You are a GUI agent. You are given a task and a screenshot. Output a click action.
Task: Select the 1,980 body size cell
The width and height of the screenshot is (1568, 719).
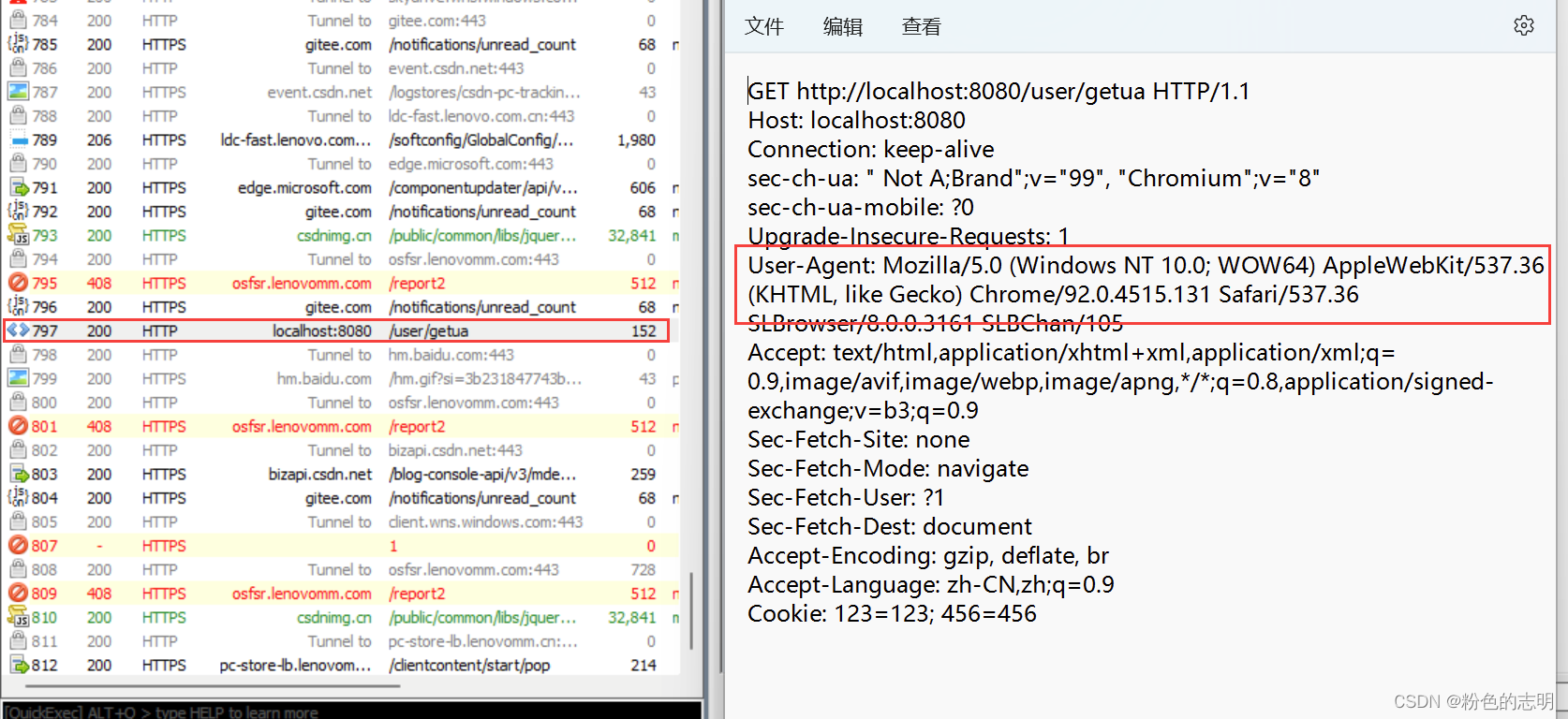pyautogui.click(x=637, y=139)
